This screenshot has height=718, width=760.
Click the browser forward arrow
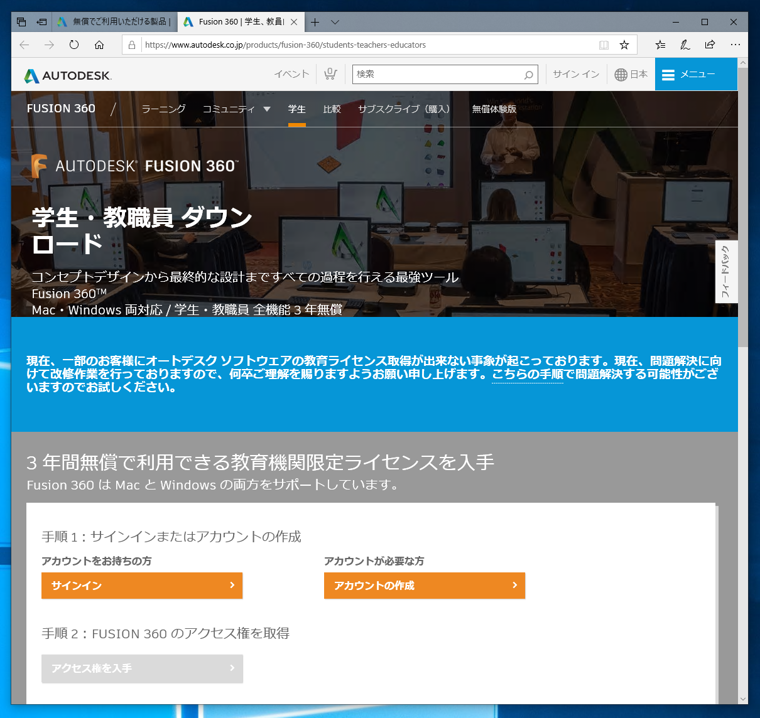(x=49, y=45)
